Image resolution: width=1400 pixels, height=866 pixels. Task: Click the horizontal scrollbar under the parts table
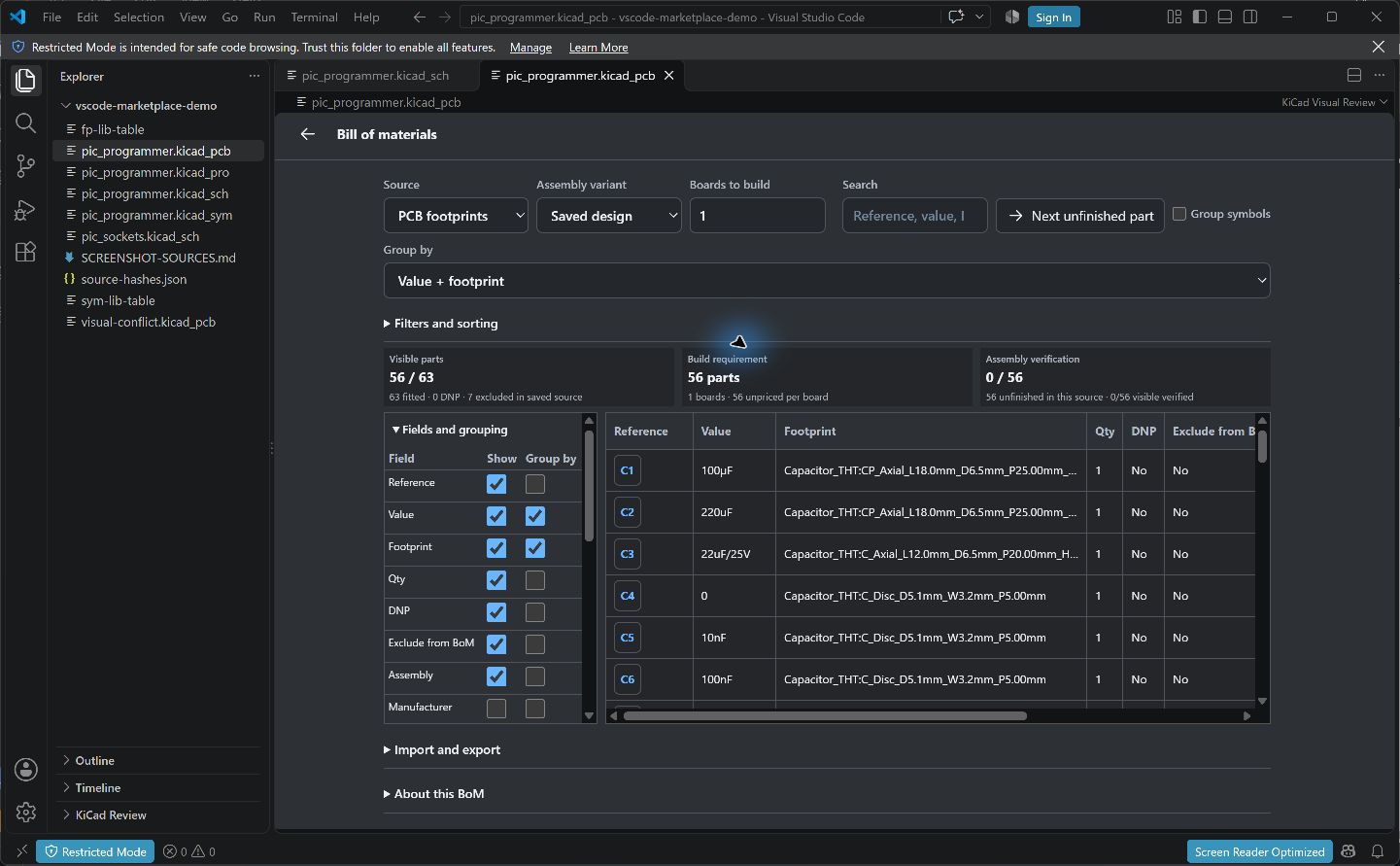(825, 715)
